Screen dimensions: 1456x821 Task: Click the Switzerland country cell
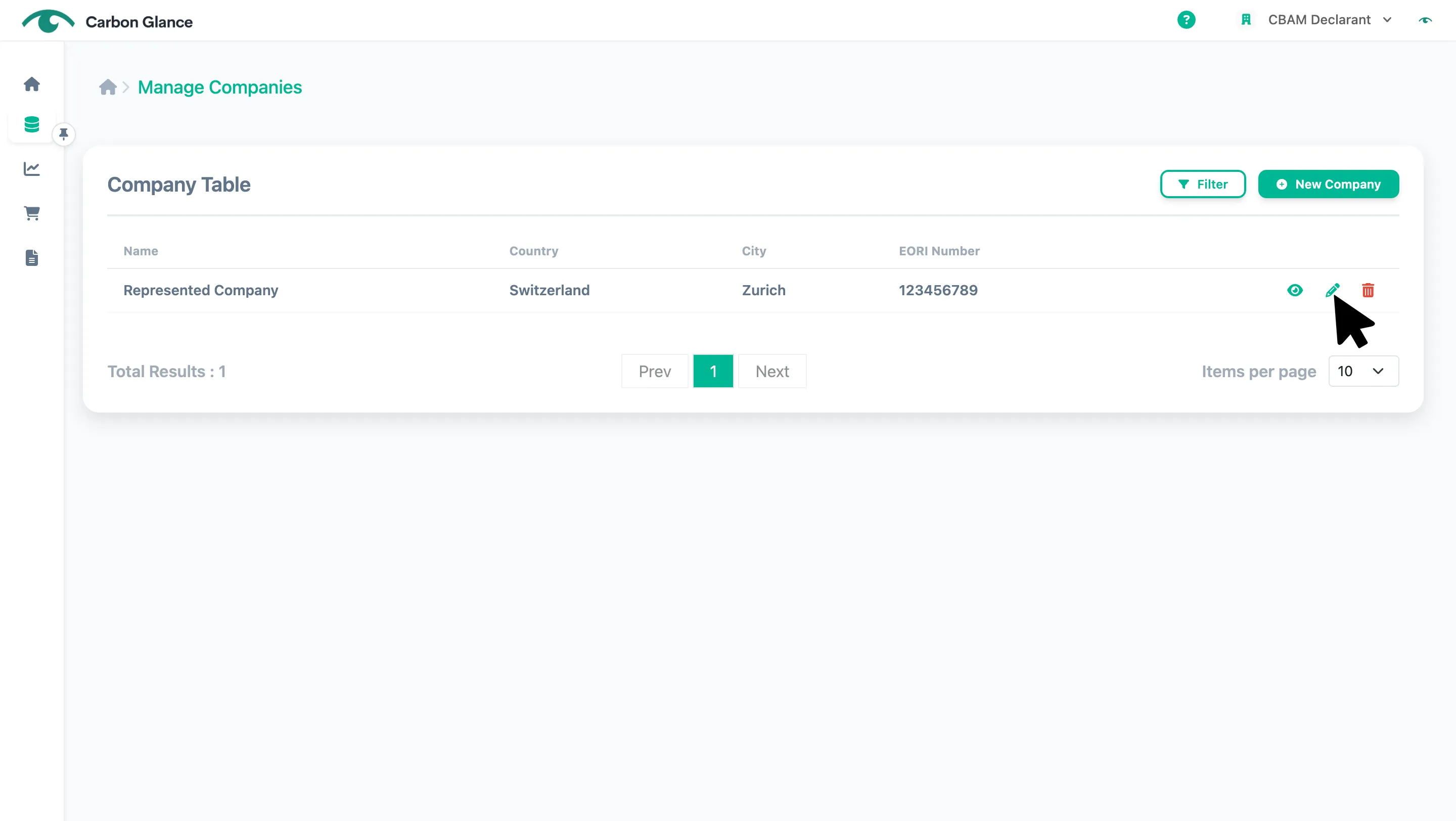point(549,290)
